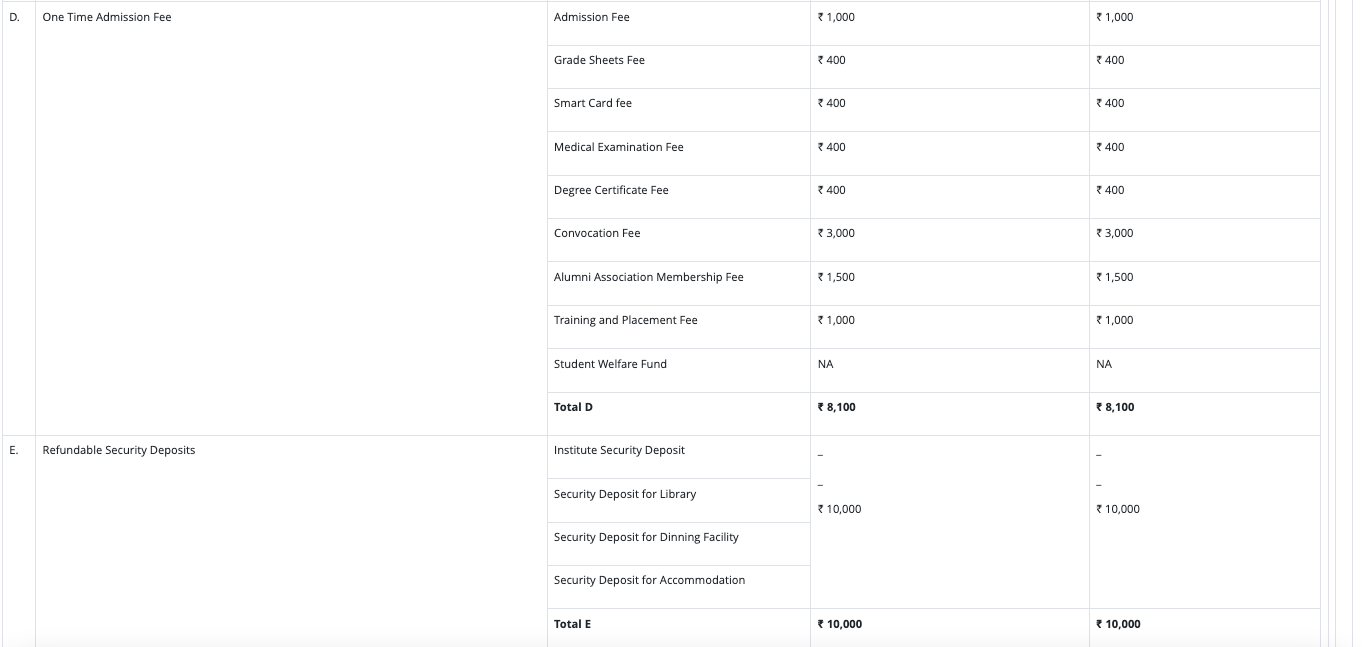Click the "One Time Admission Fee" section label

(x=107, y=17)
